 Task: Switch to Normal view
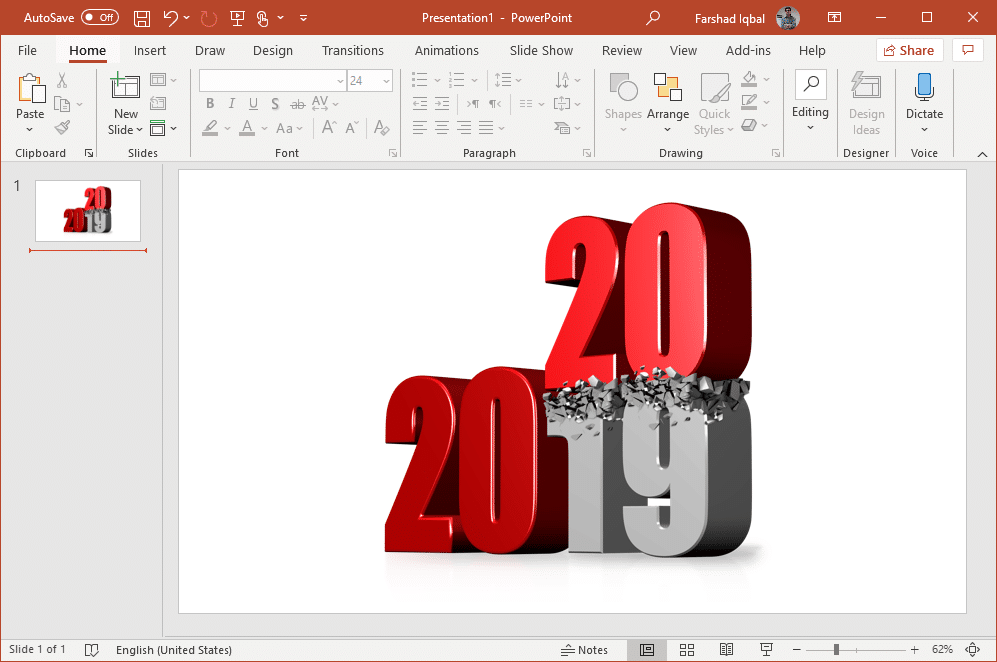pos(647,649)
